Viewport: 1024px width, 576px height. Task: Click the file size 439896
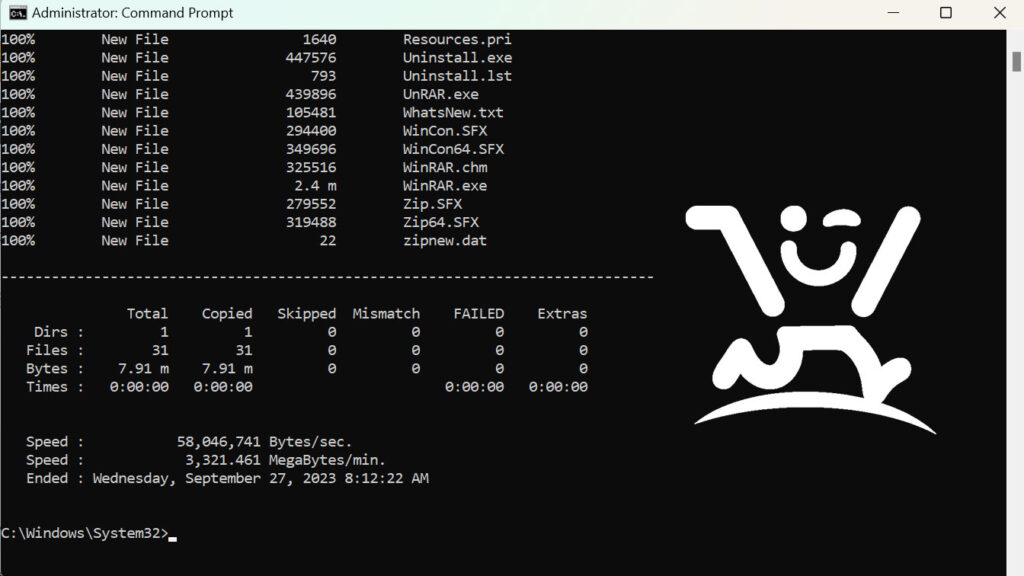pyautogui.click(x=311, y=94)
